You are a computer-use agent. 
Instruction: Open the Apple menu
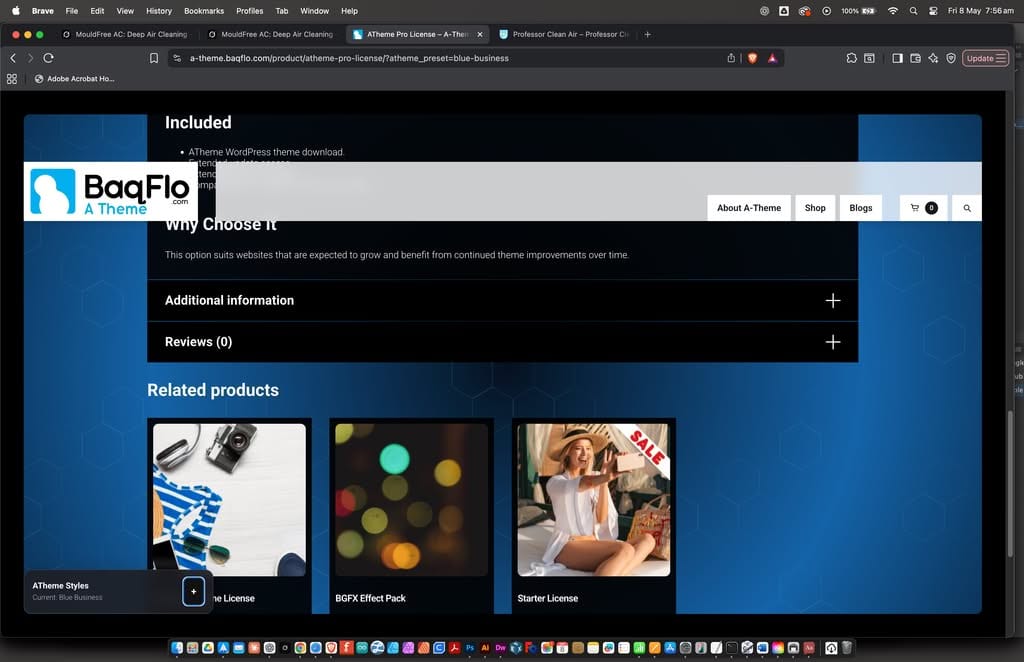pyautogui.click(x=16, y=11)
